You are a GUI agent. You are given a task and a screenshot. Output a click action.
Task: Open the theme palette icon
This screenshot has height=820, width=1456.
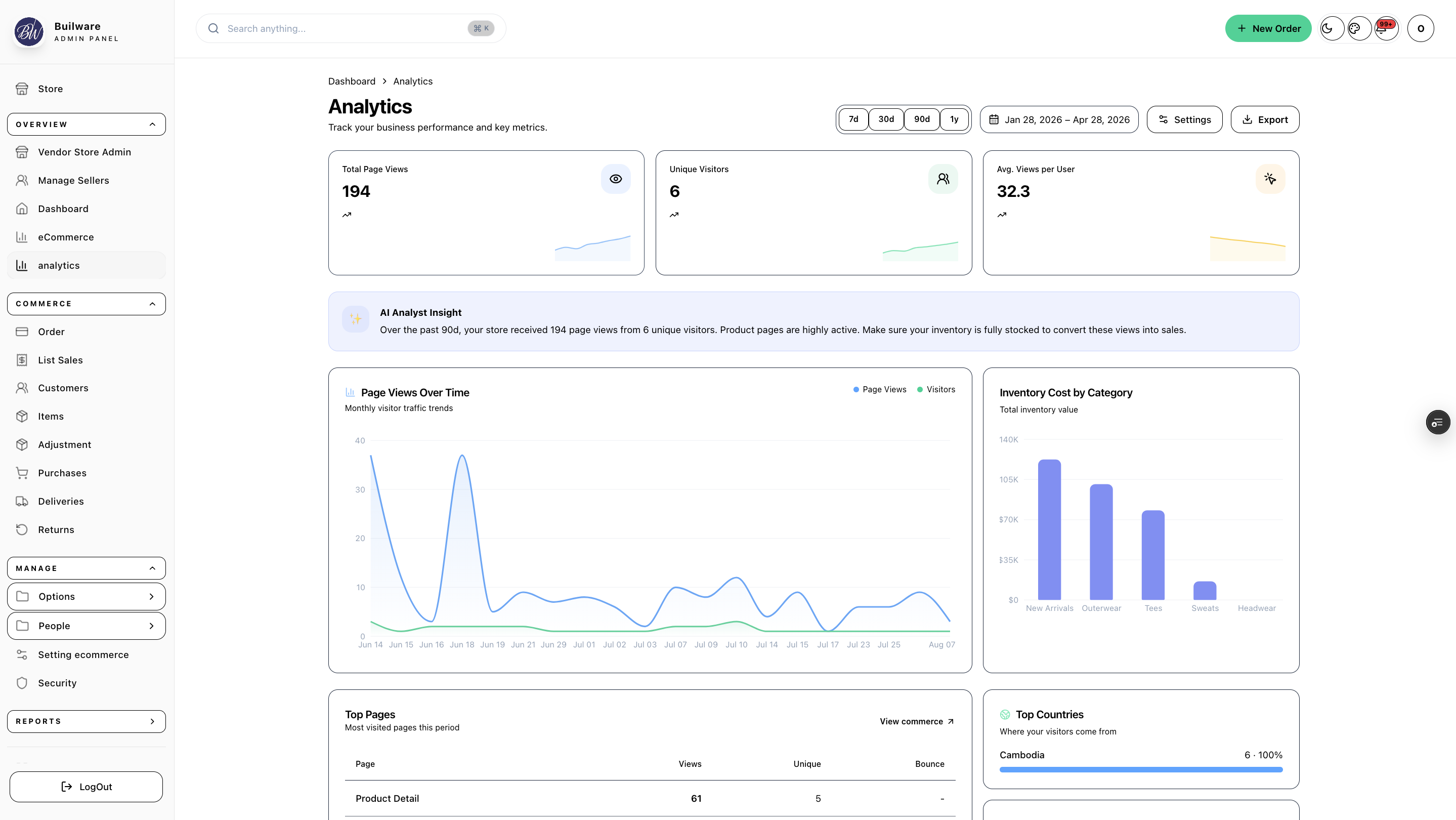click(1359, 28)
